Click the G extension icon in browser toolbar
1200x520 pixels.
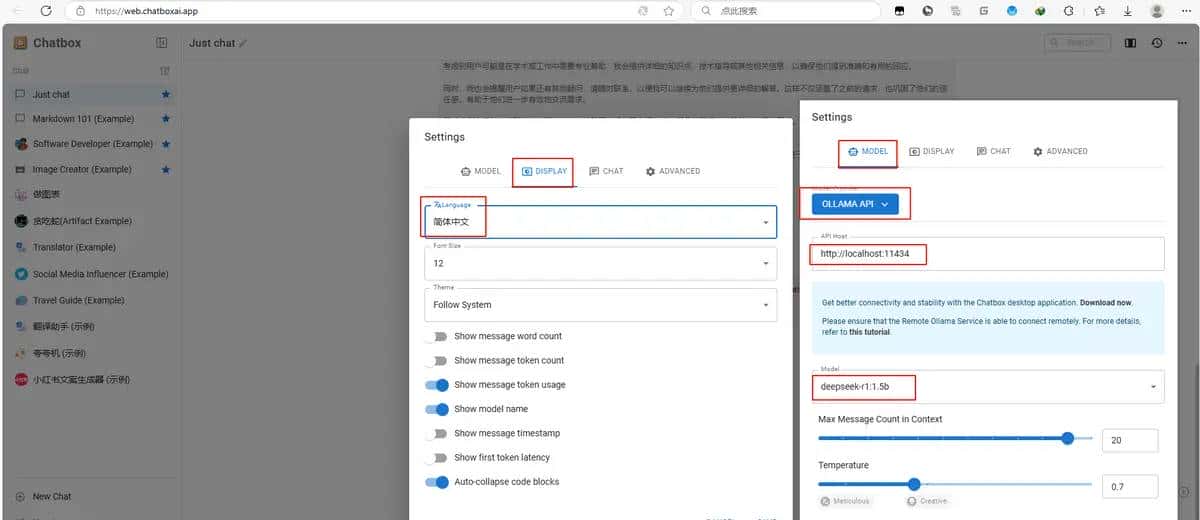984,11
